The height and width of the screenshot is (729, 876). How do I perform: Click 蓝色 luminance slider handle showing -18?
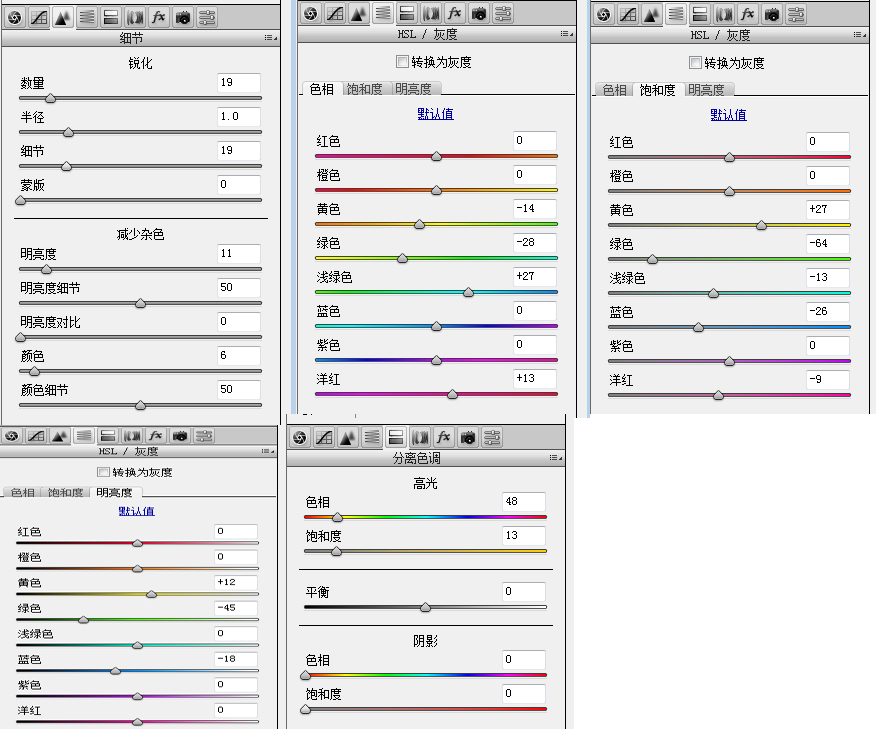pos(115,671)
